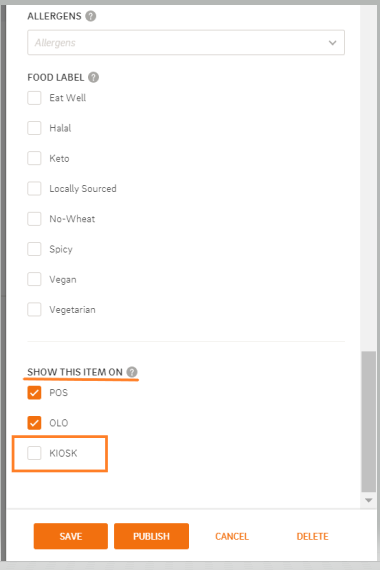This screenshot has height=570, width=380.
Task: Click the orange SAVE button
Action: point(71,536)
